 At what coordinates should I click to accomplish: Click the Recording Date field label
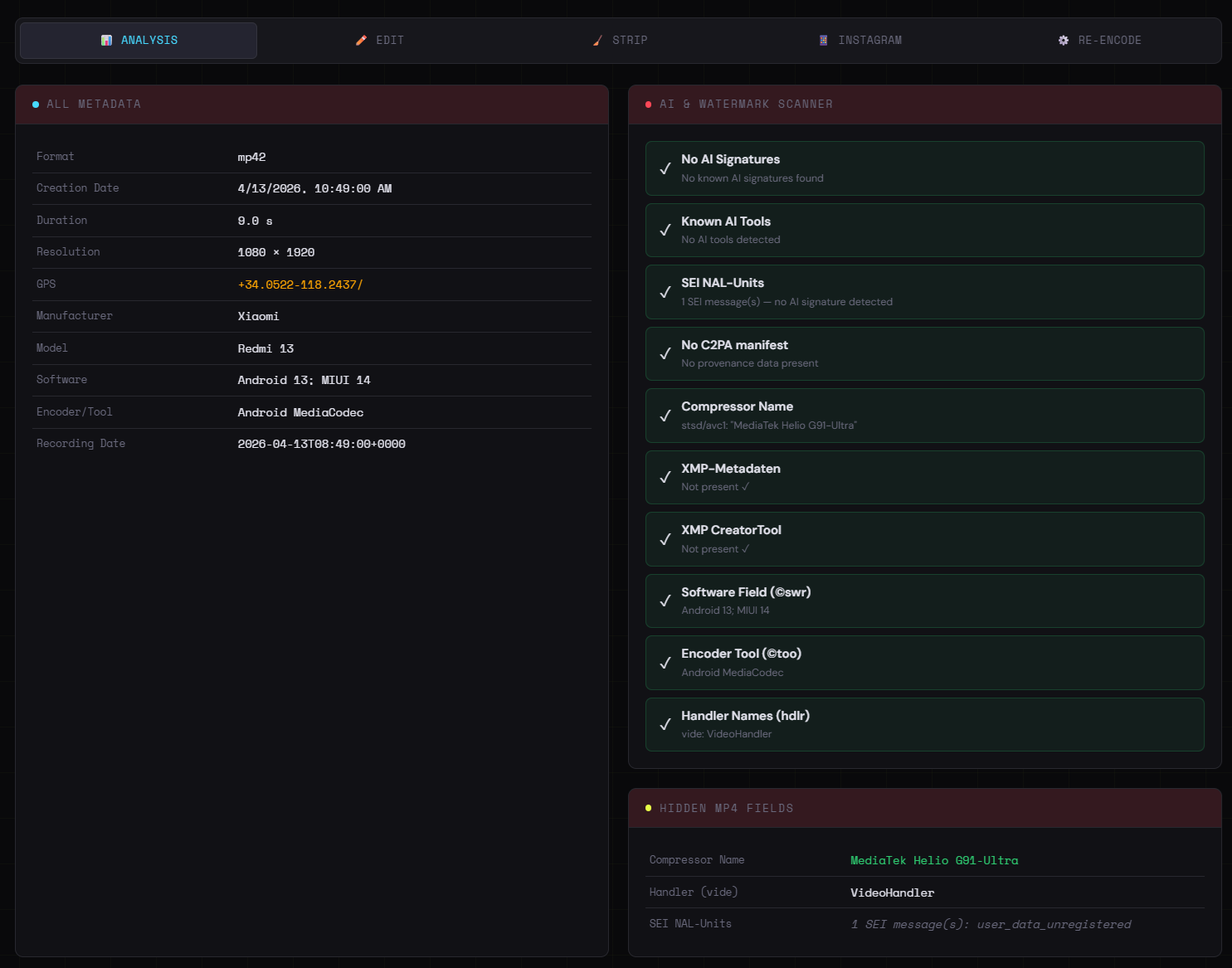coord(81,444)
